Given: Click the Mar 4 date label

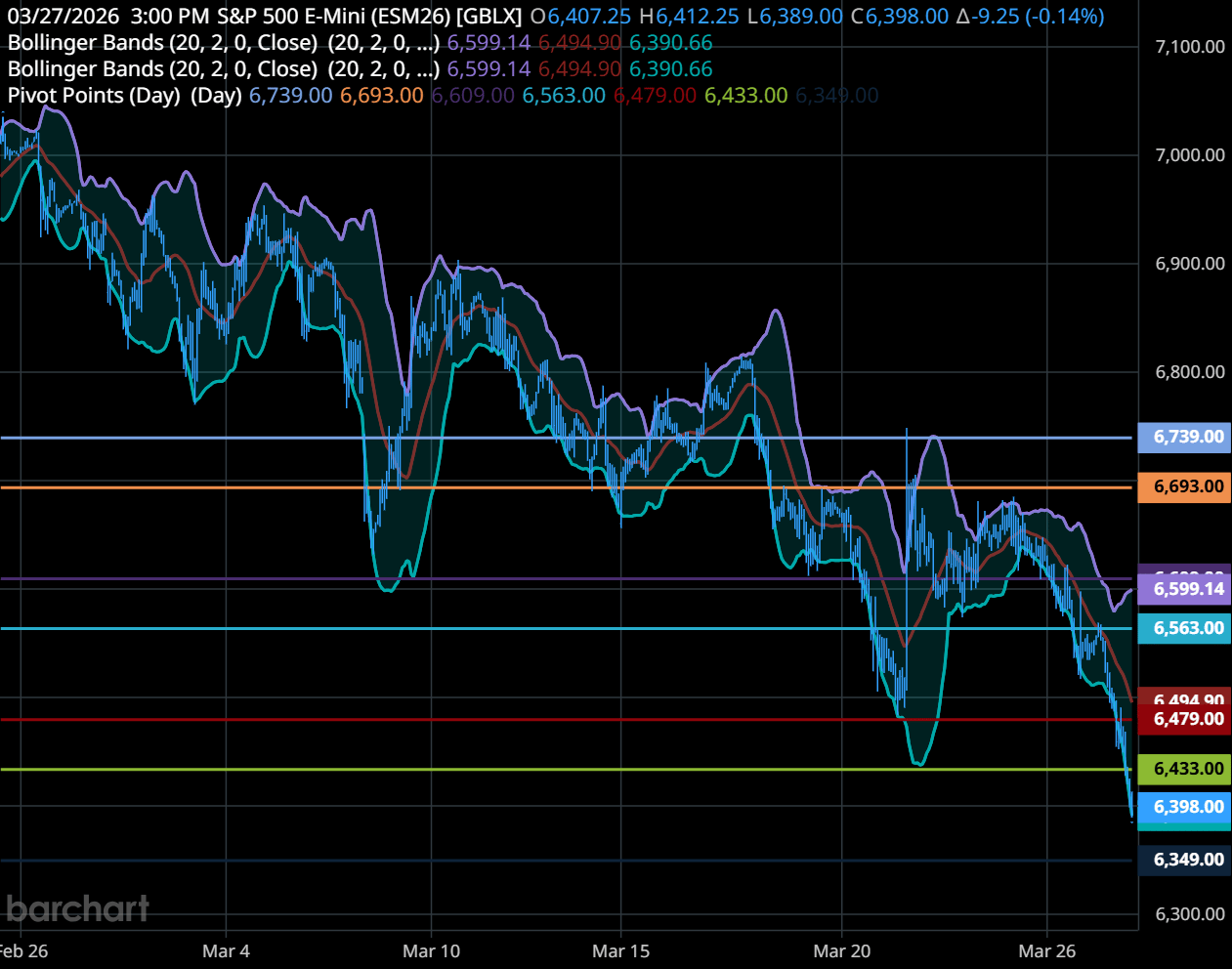Looking at the screenshot, I should 226,951.
